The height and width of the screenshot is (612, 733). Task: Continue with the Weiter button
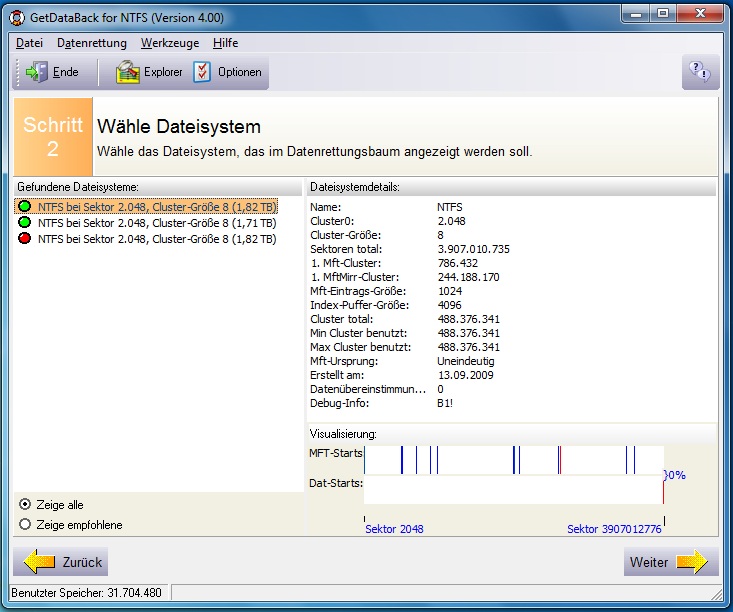pos(671,562)
